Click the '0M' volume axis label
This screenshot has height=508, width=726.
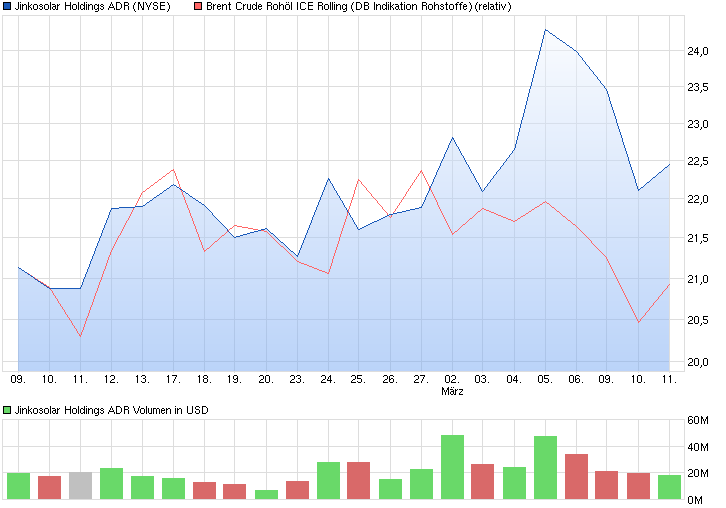pos(695,500)
